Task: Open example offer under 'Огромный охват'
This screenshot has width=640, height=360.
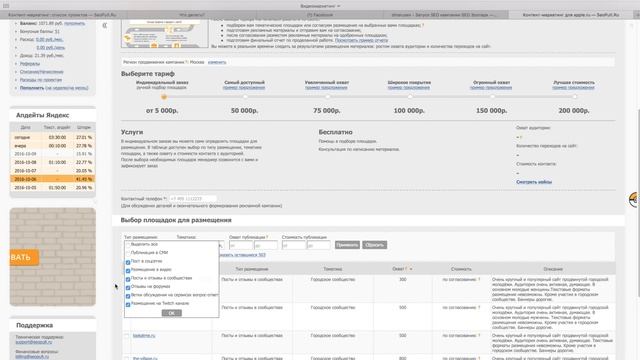Action: pyautogui.click(x=491, y=88)
